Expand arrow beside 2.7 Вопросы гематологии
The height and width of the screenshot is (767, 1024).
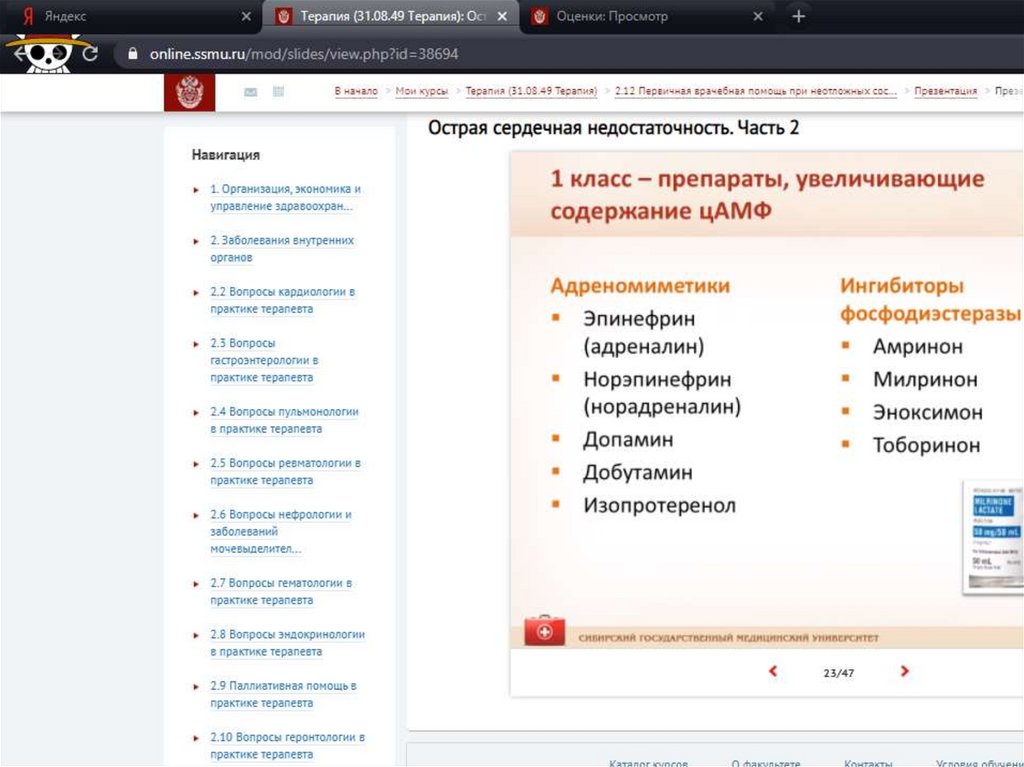[x=196, y=584]
